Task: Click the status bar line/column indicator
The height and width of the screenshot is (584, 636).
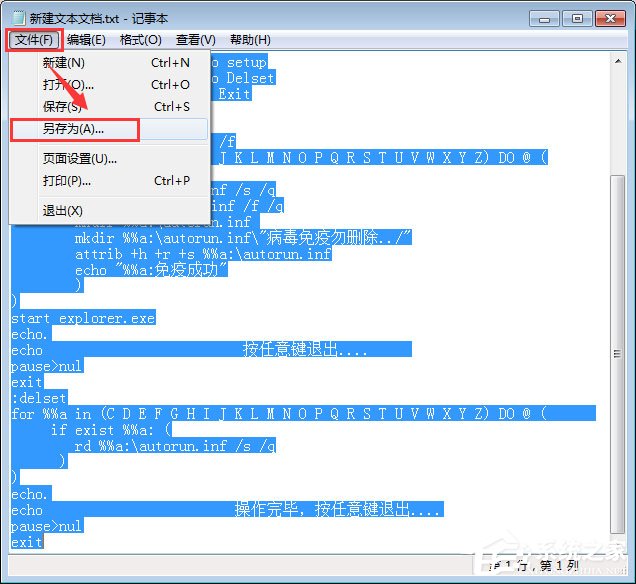Action: point(534,565)
